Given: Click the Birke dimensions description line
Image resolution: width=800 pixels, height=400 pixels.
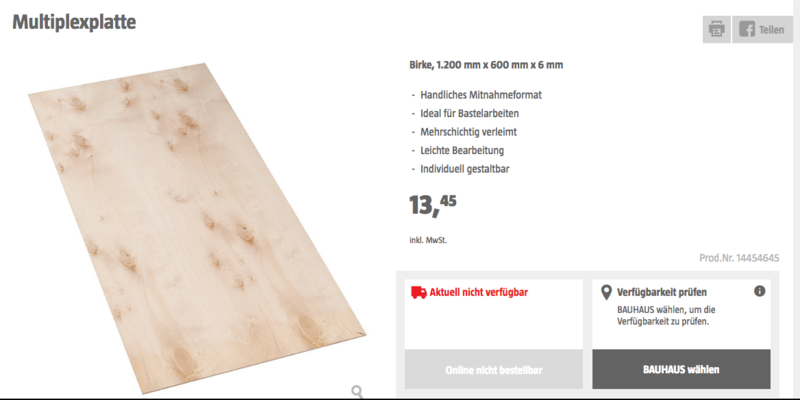Looking at the screenshot, I should click(x=486, y=65).
